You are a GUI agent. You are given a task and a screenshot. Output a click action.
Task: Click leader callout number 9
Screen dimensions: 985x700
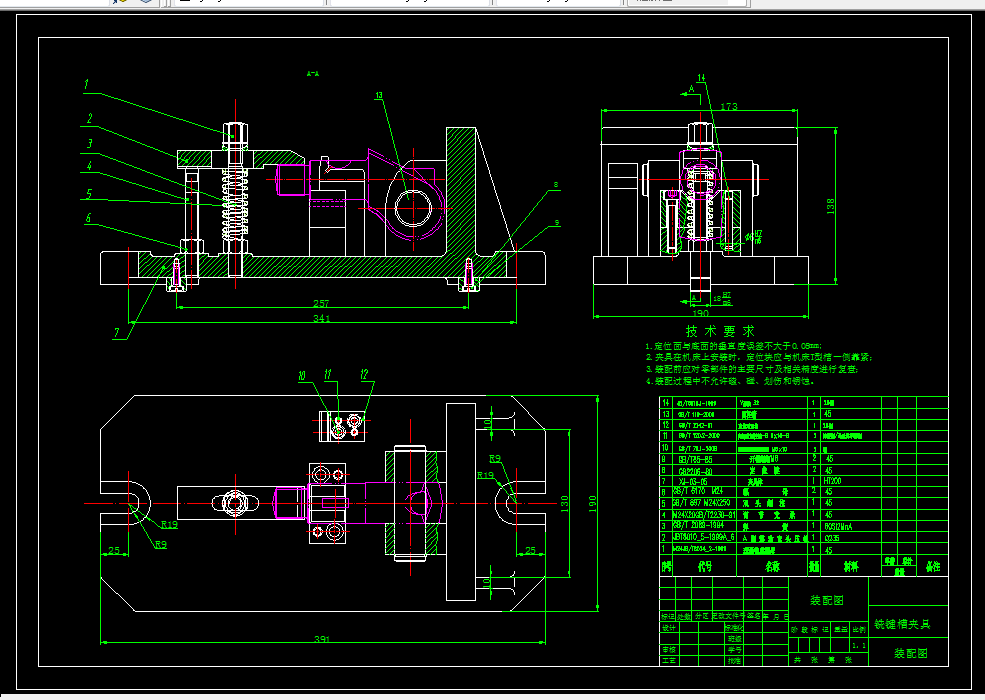point(557,223)
